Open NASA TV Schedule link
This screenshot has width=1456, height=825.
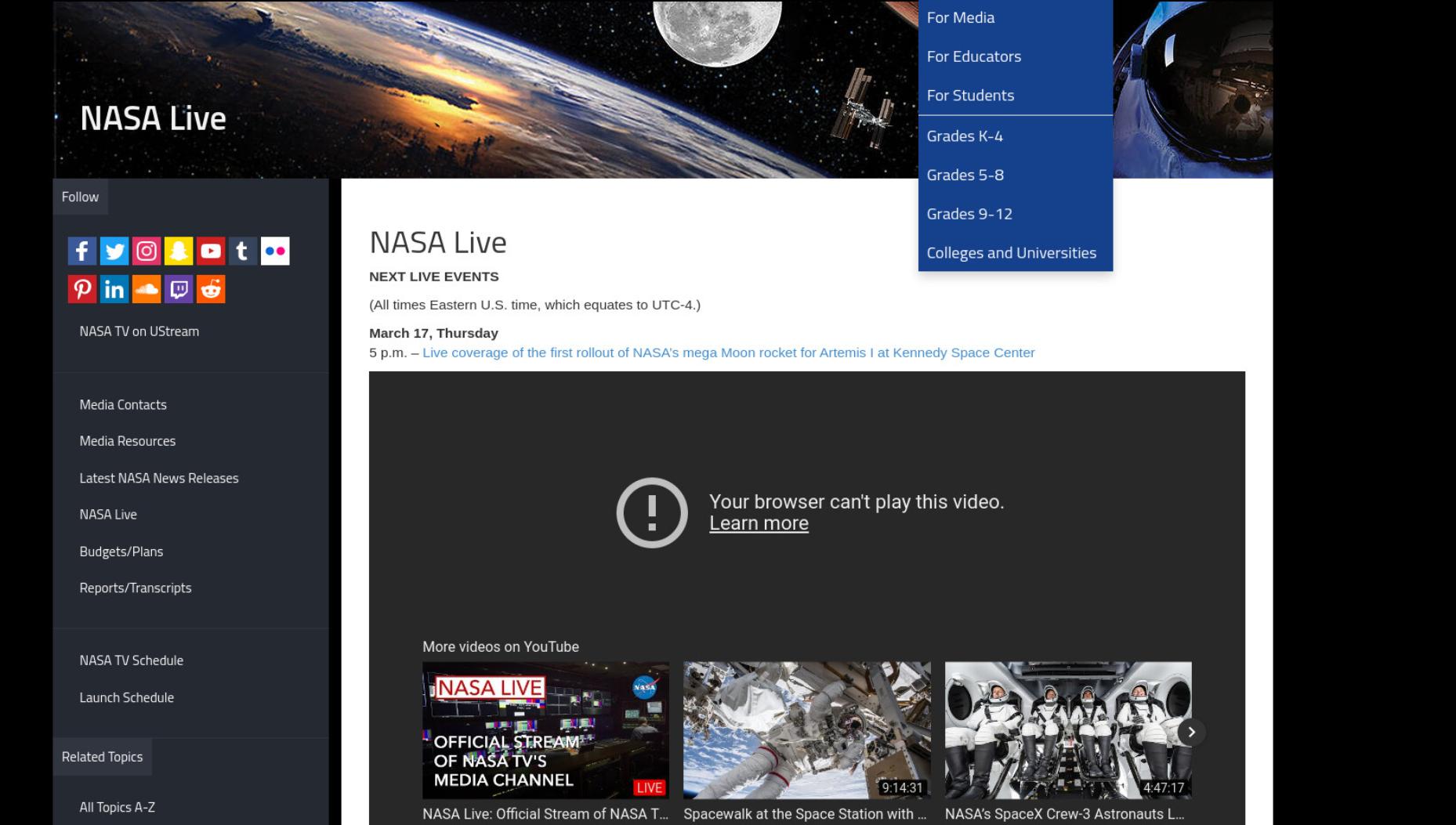tap(132, 660)
